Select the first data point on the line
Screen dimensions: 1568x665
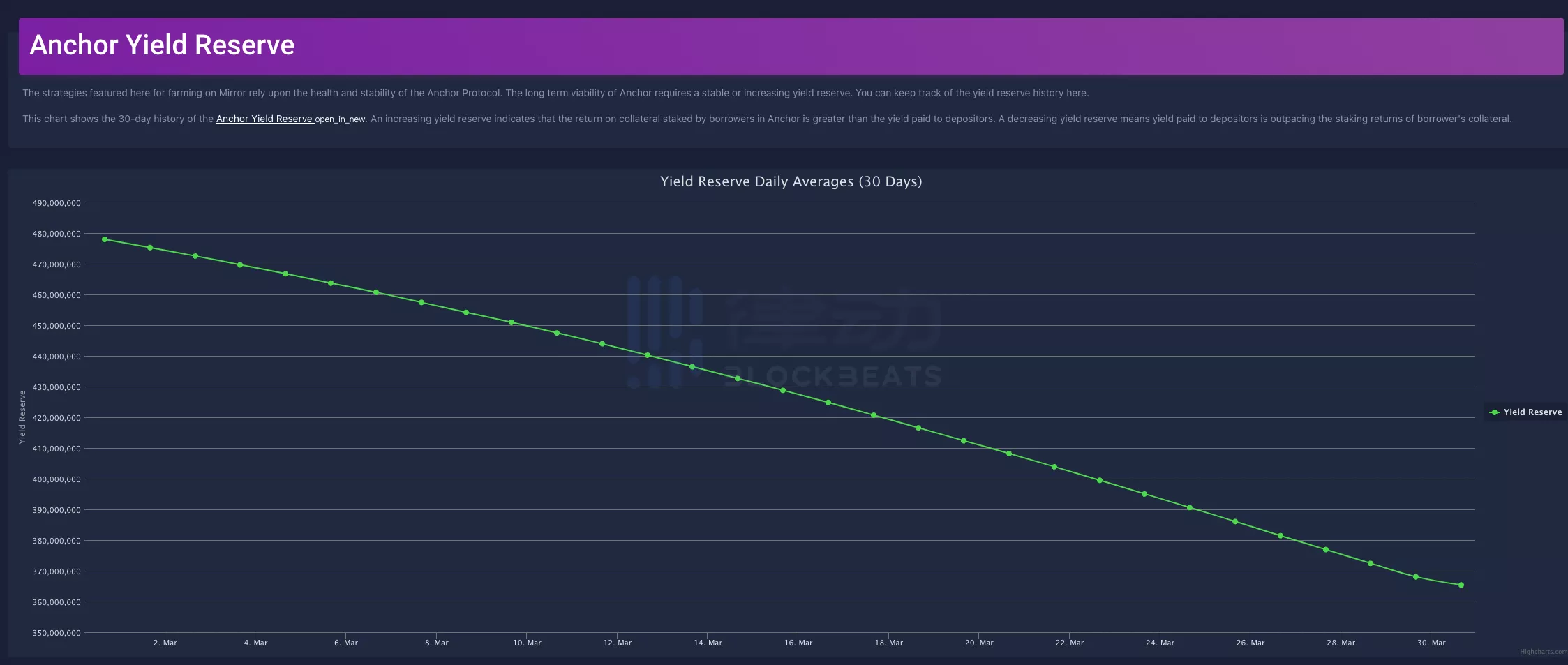(x=105, y=239)
